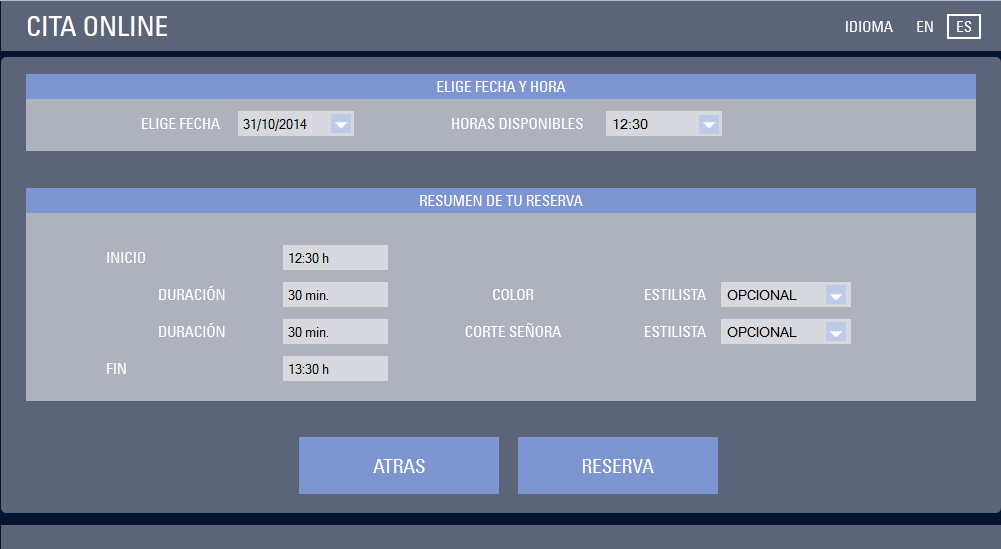Screen dimensions: 1001x549
Task: Open the date field showing 31/10/2014
Action: click(283, 124)
